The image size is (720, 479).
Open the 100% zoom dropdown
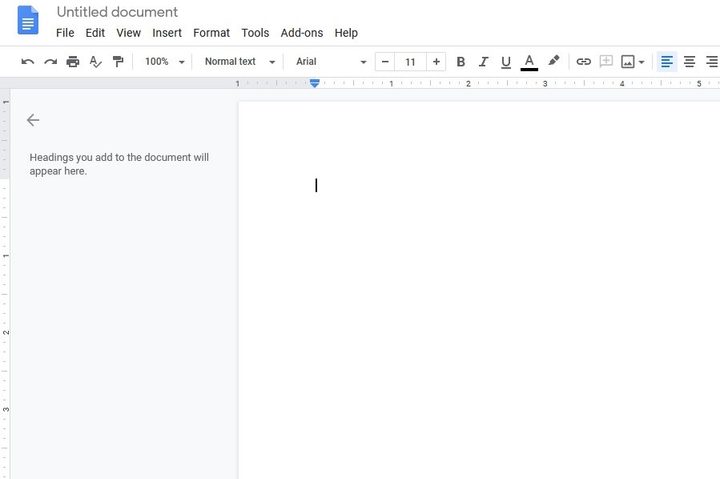(x=164, y=62)
